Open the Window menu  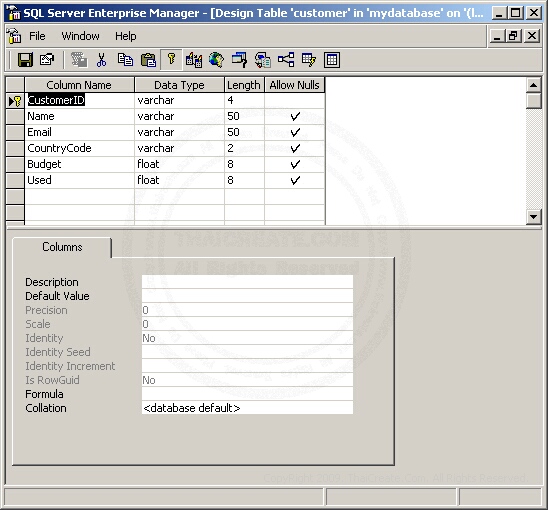click(80, 36)
